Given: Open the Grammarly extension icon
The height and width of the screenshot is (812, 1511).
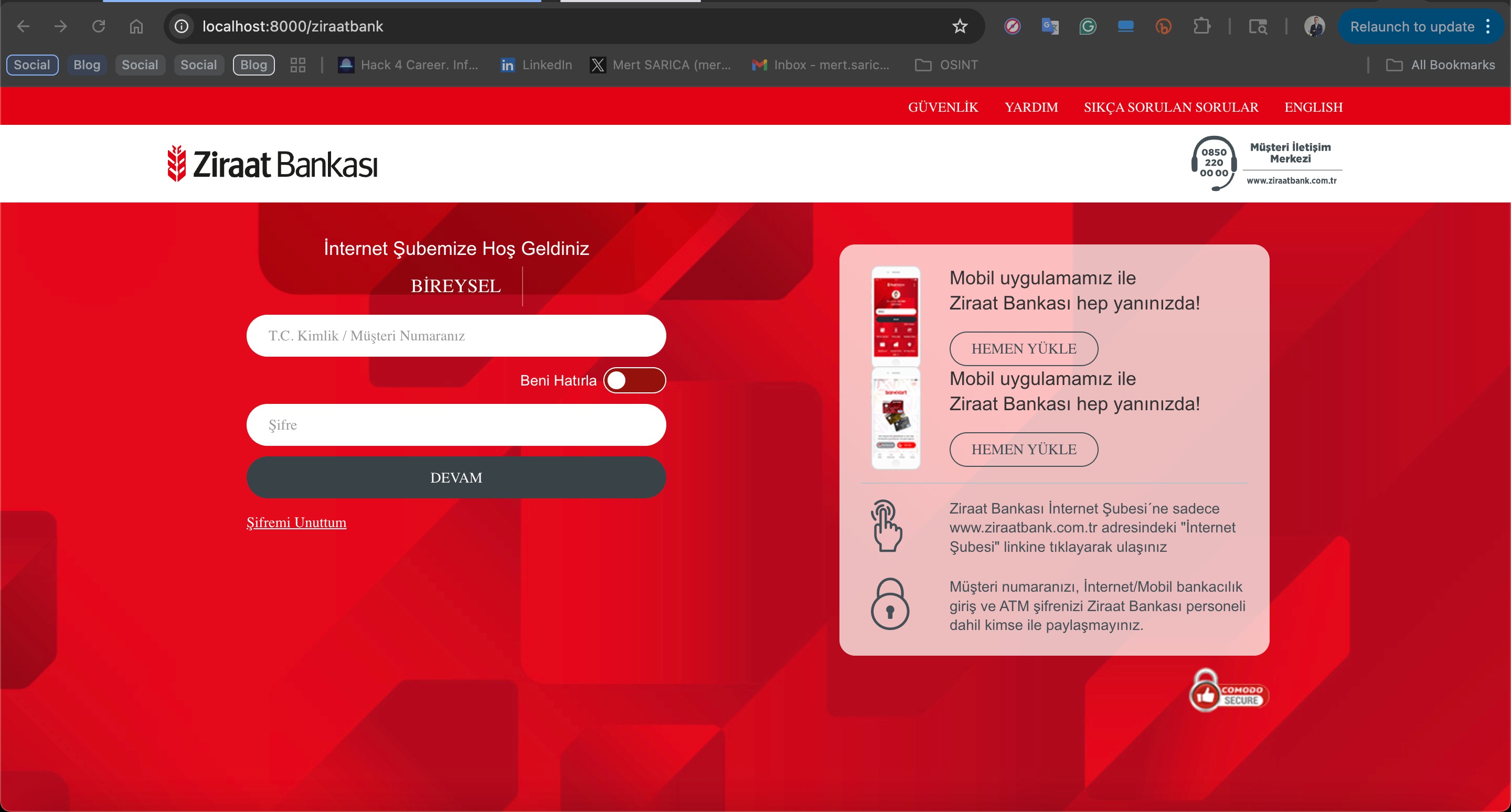Looking at the screenshot, I should pos(1088,26).
